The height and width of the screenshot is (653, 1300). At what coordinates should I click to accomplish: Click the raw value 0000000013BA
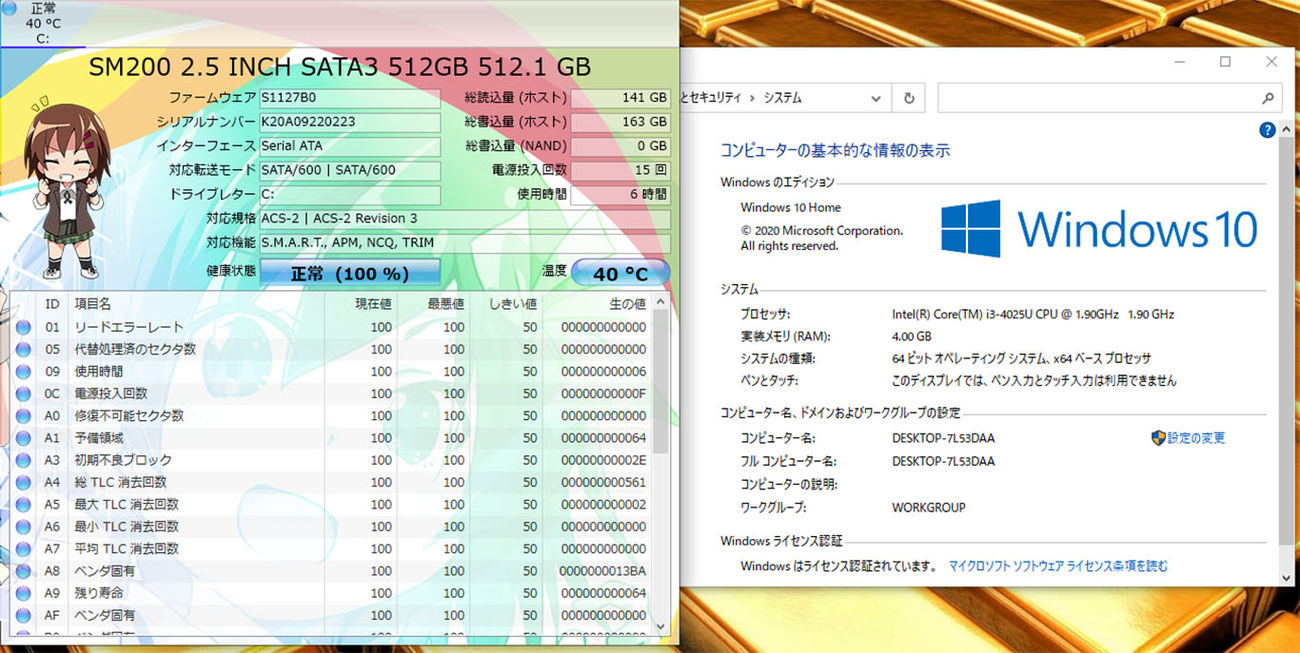pos(604,571)
